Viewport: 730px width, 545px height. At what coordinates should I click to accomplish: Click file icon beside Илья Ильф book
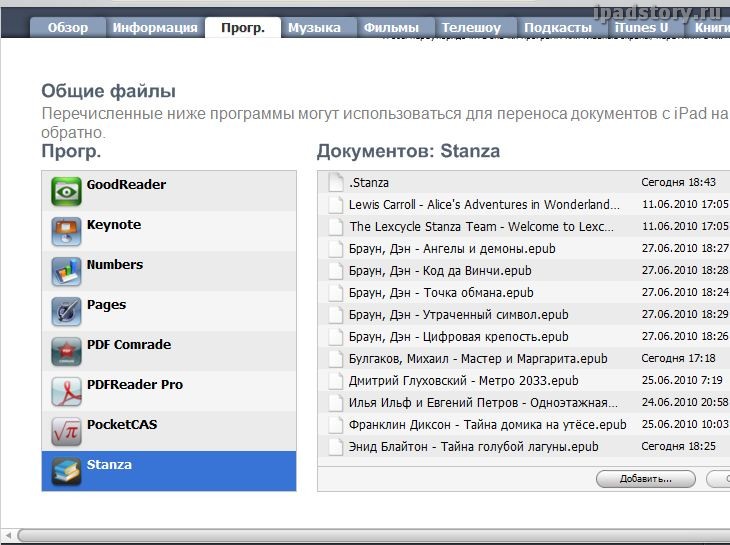[x=336, y=403]
